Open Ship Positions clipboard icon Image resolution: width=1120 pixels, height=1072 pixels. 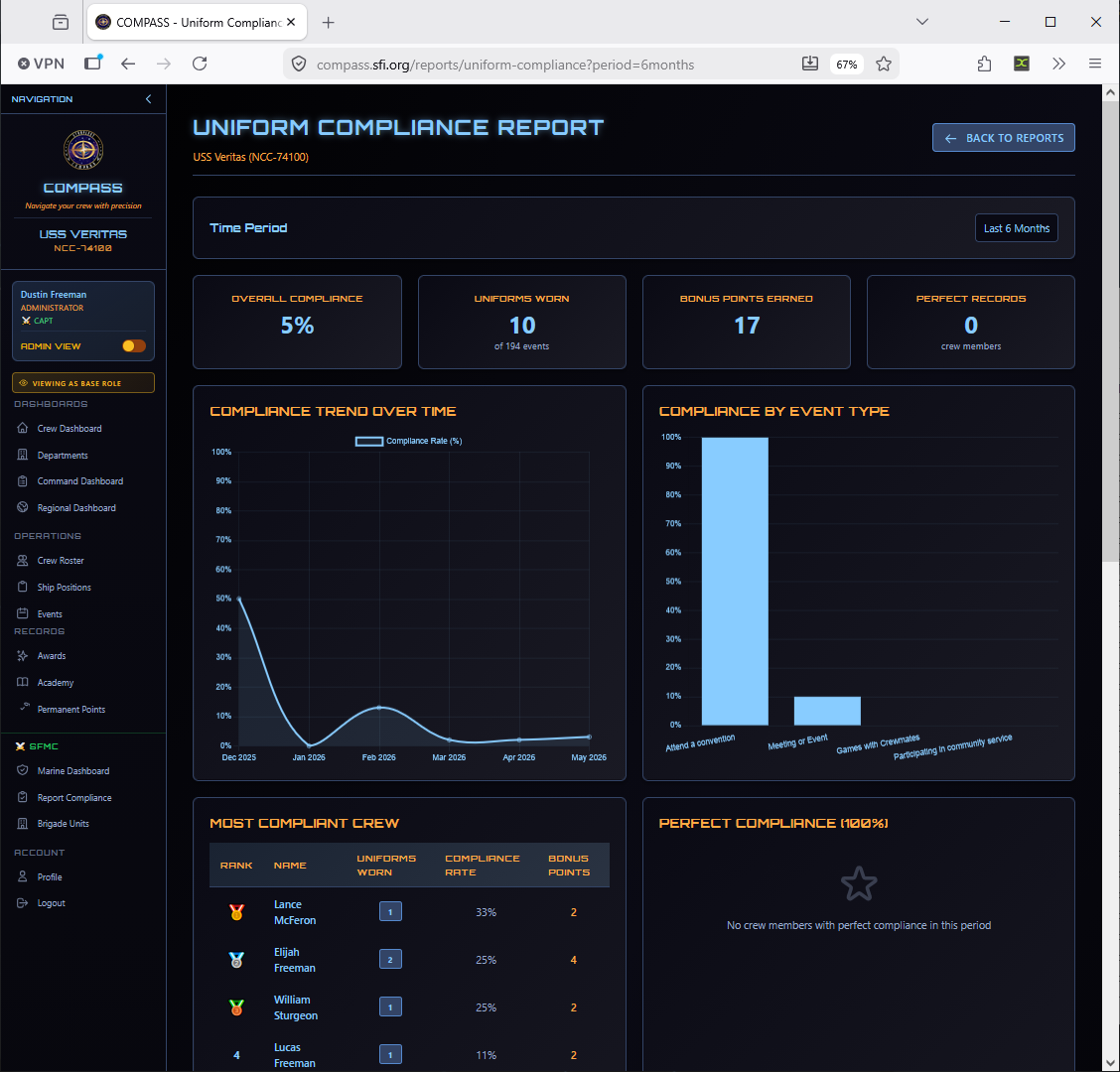coord(23,587)
